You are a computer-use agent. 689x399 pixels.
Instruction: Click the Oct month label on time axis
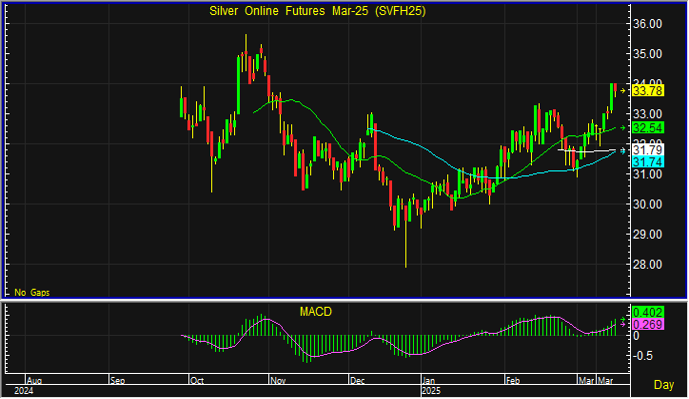pyautogui.click(x=196, y=381)
